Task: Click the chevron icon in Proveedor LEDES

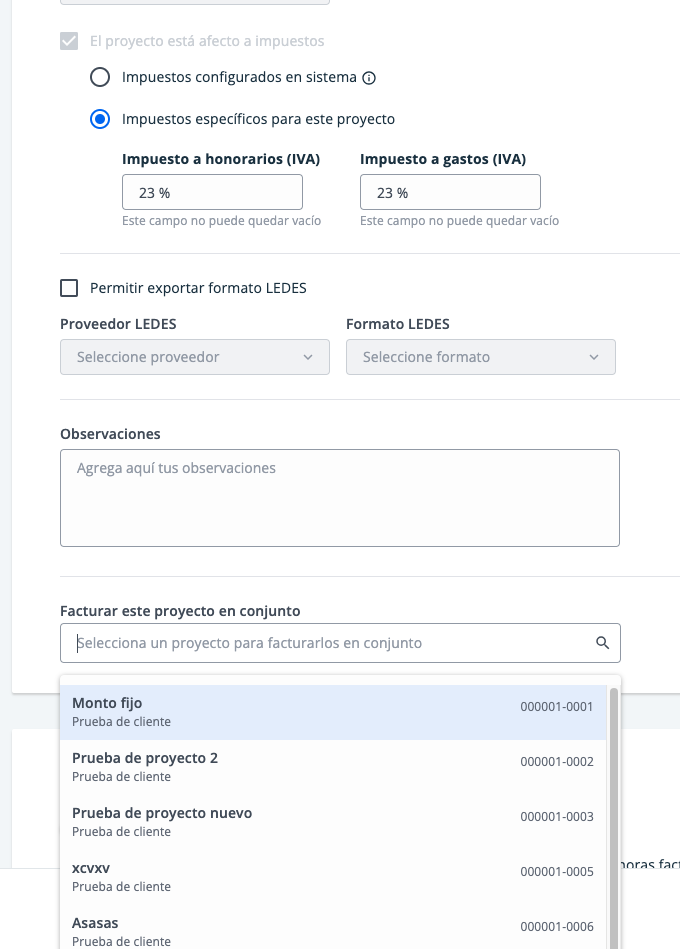Action: point(308,357)
